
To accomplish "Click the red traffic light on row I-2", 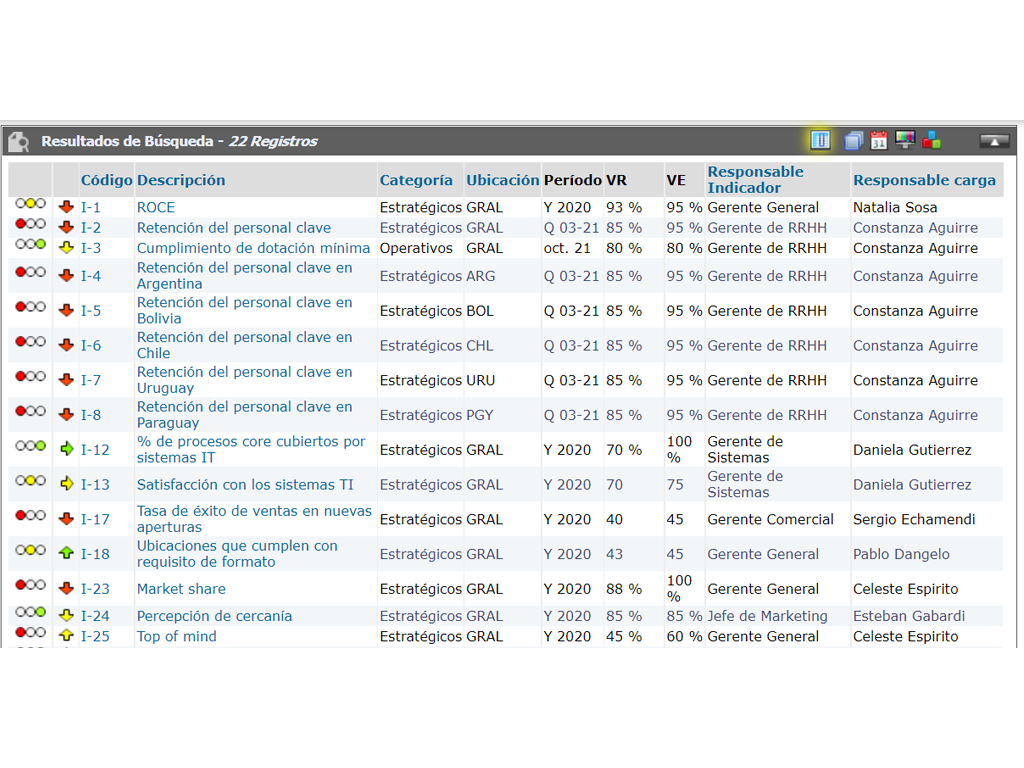I will pos(31,224).
